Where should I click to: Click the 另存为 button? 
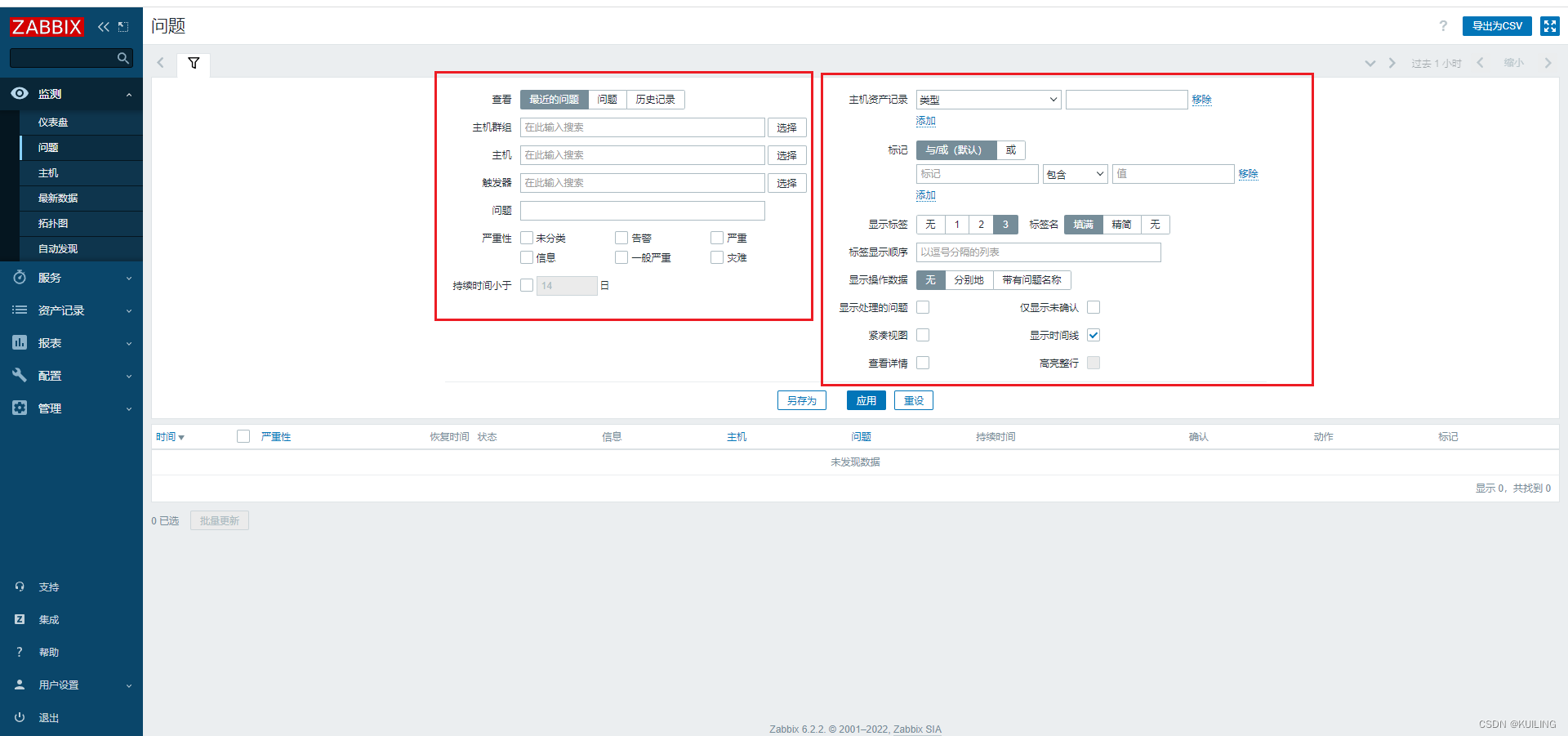click(x=801, y=400)
